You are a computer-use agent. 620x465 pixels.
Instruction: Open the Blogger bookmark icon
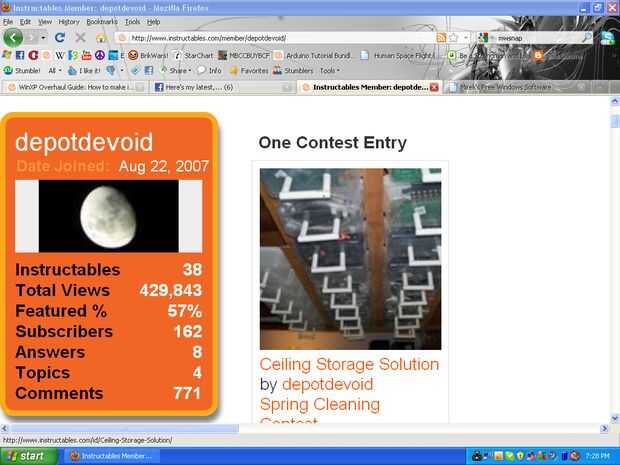(538, 55)
